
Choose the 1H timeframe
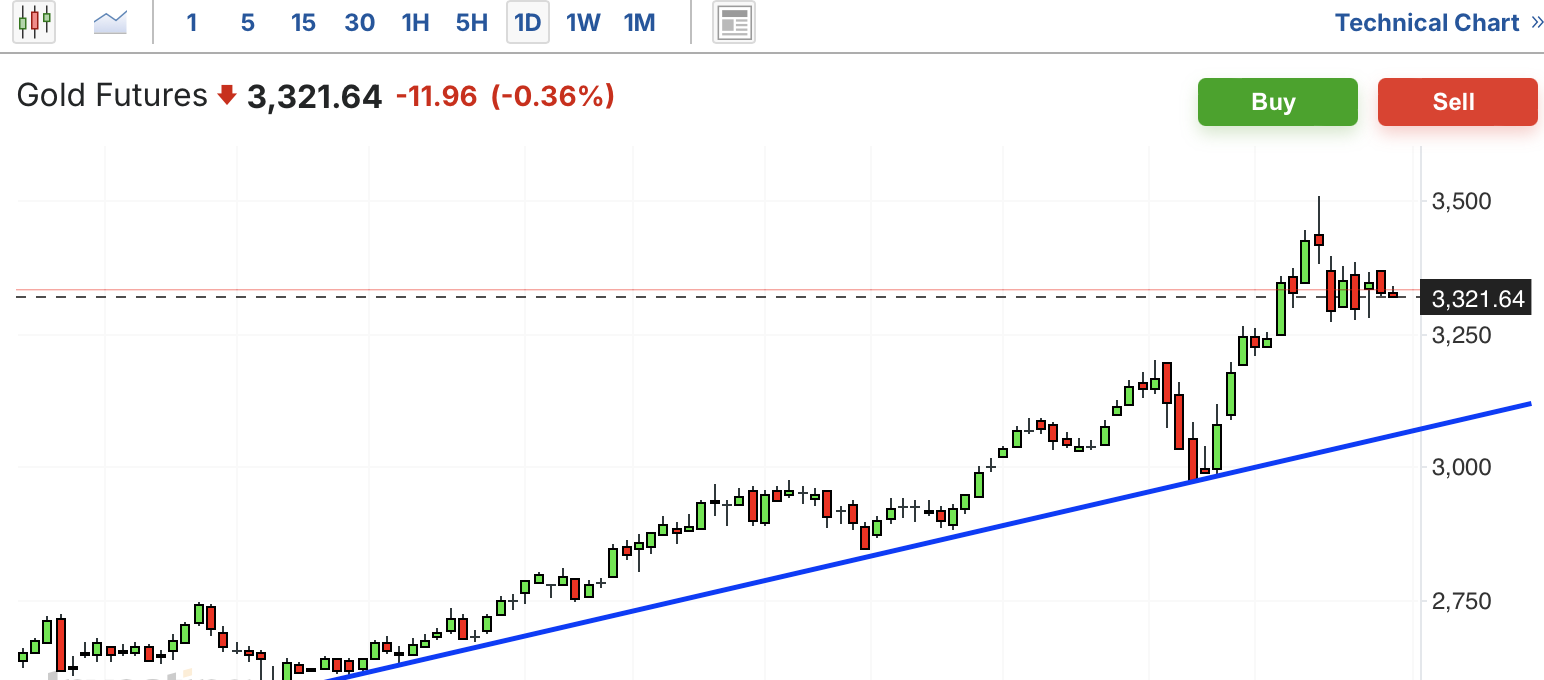pyautogui.click(x=415, y=22)
